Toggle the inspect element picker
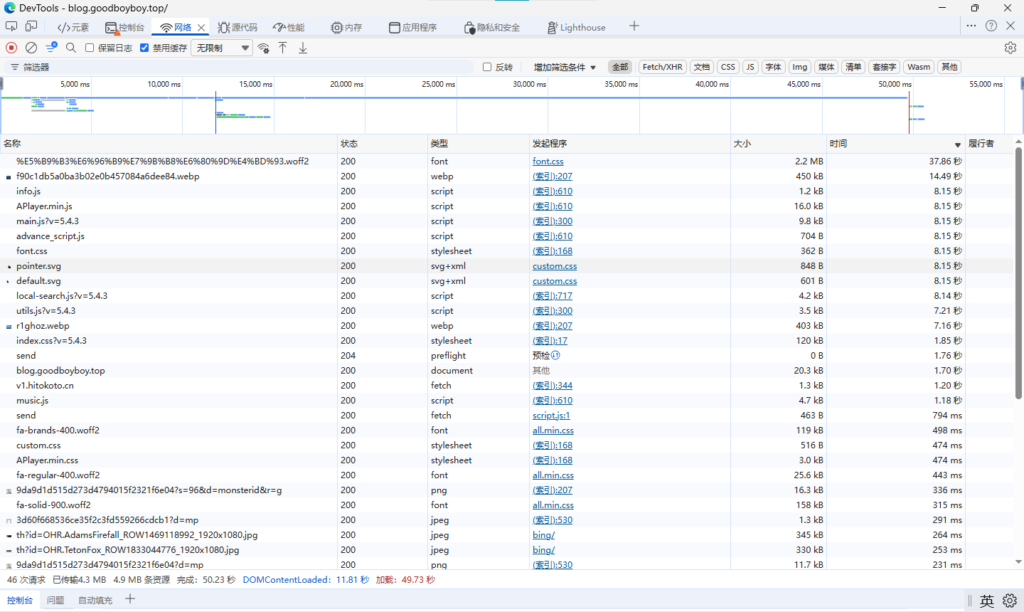The width and height of the screenshot is (1024, 612). 12,27
